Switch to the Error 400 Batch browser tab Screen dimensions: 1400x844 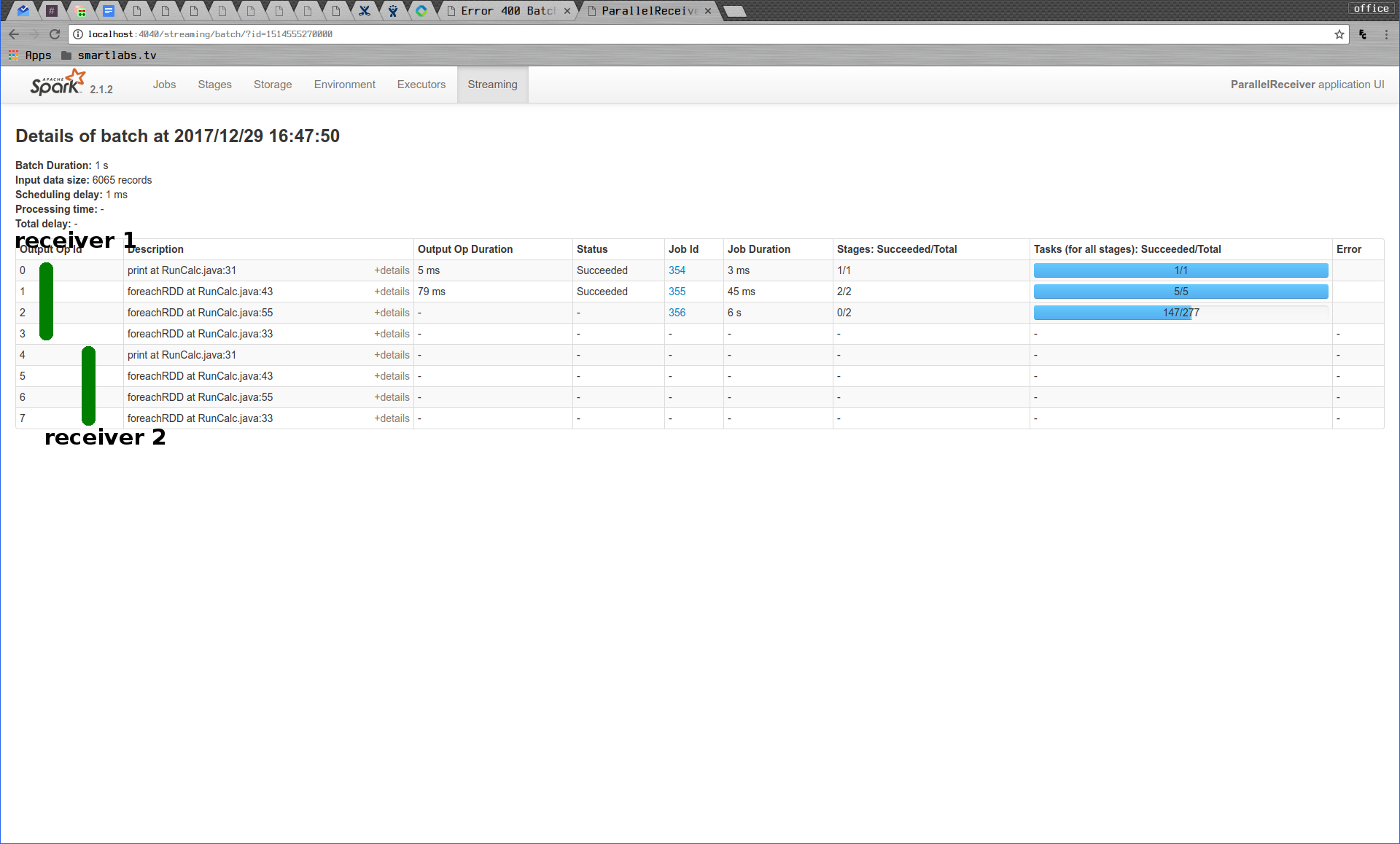(x=507, y=11)
